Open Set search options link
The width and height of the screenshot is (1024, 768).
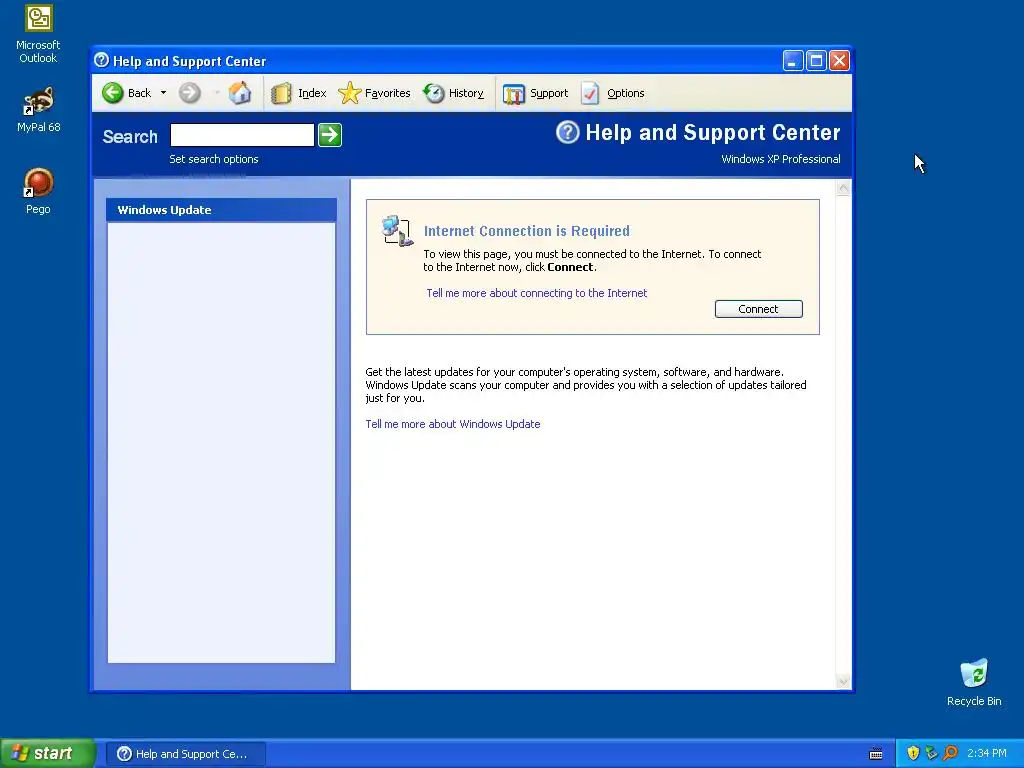(214, 159)
